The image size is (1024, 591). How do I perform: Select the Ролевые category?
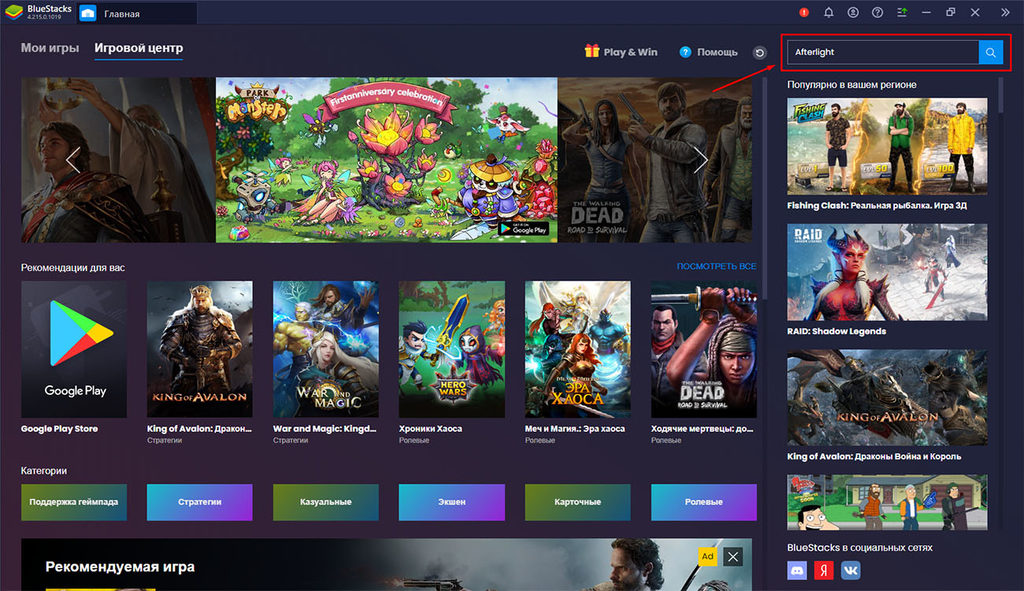704,502
